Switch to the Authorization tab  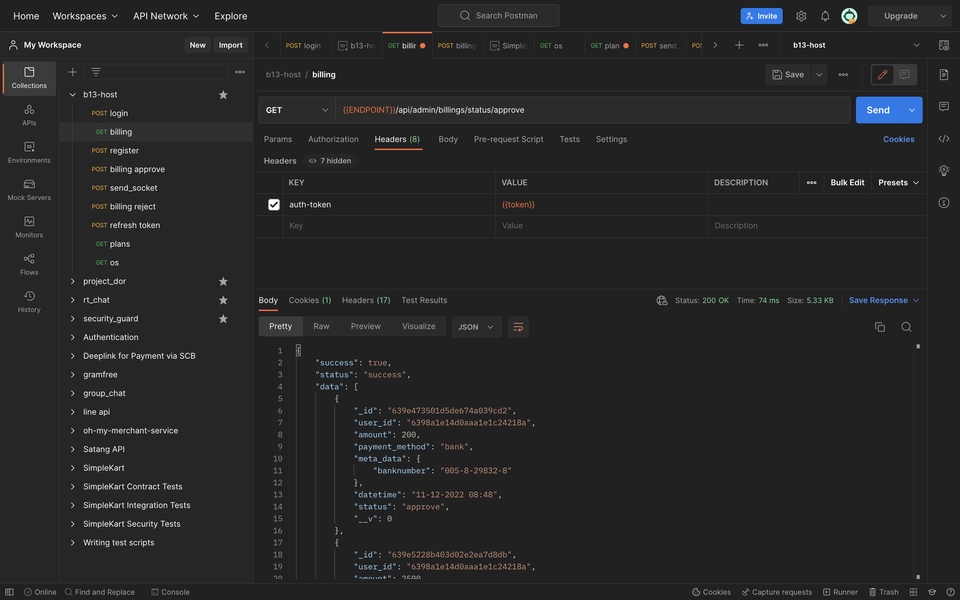[333, 139]
